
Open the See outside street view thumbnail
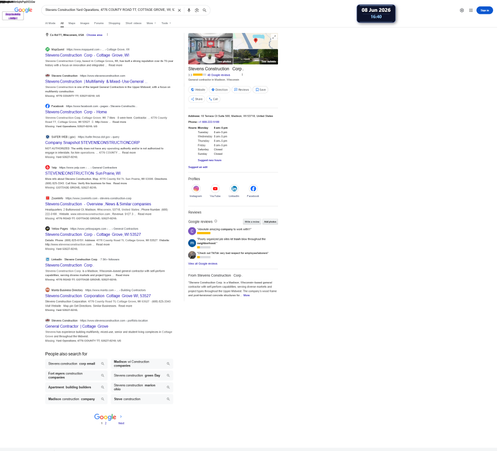[x=256, y=57]
